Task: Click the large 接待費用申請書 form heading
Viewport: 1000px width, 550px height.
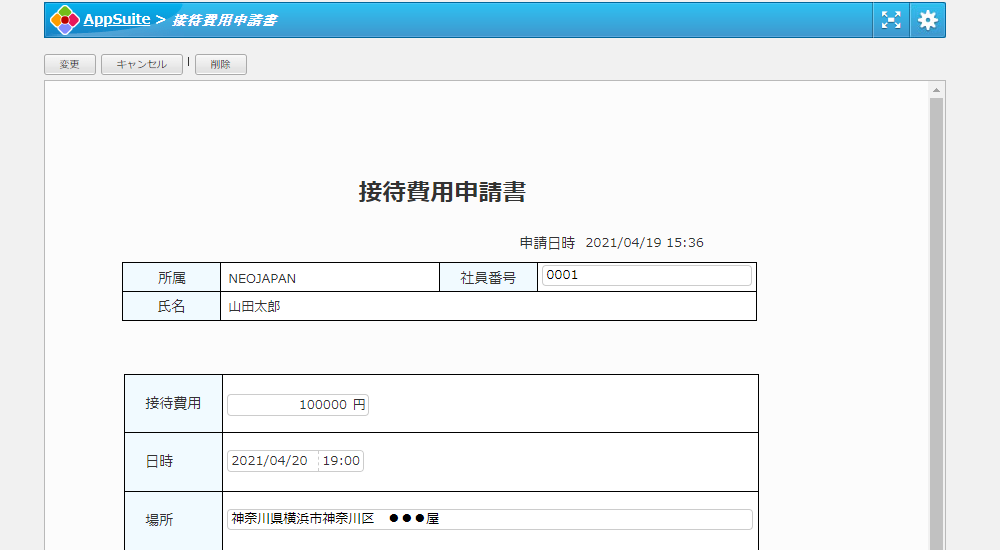Action: tap(442, 192)
